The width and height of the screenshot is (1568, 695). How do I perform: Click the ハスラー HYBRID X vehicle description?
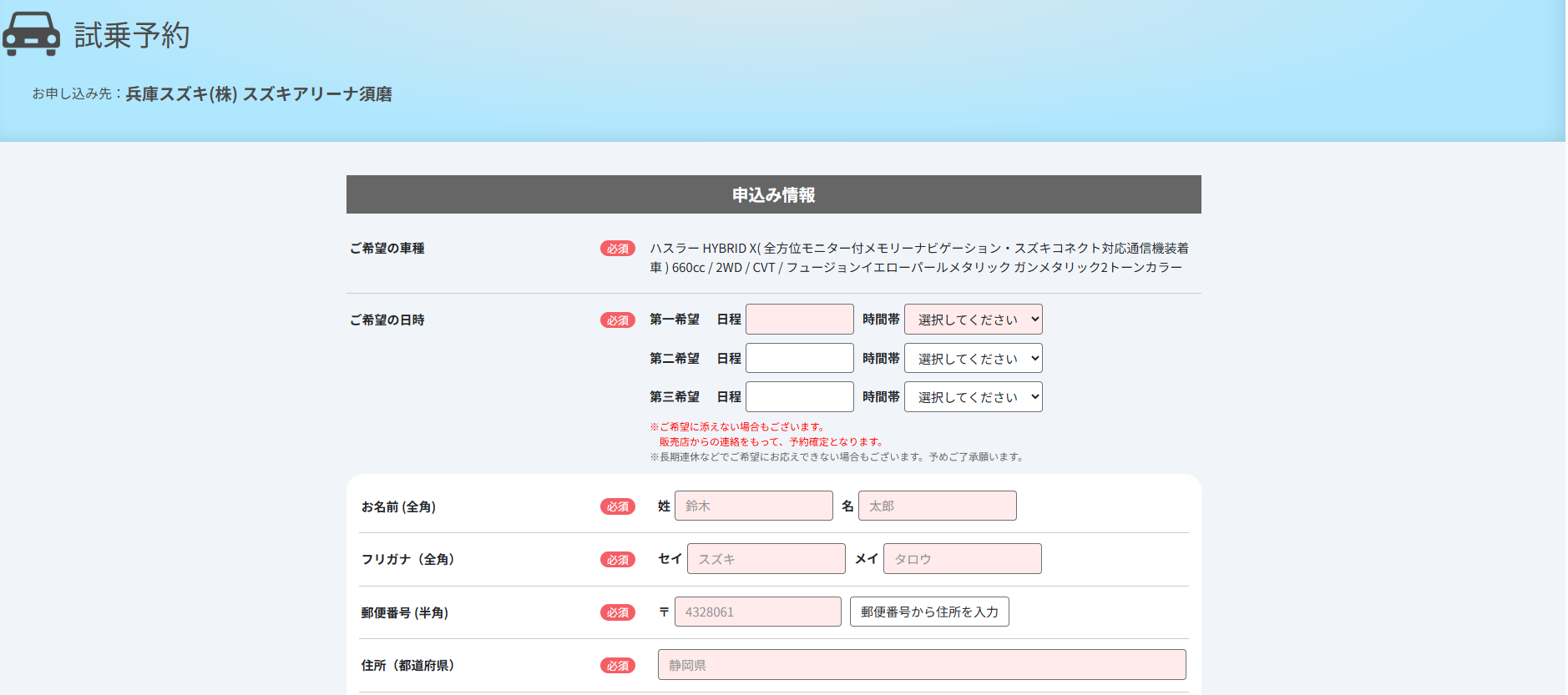click(x=918, y=258)
